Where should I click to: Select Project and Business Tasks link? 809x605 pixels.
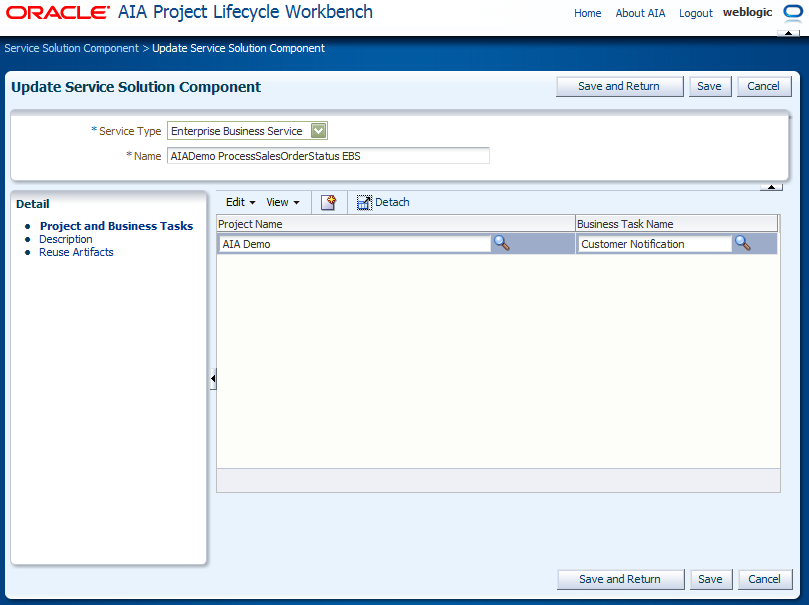click(117, 226)
